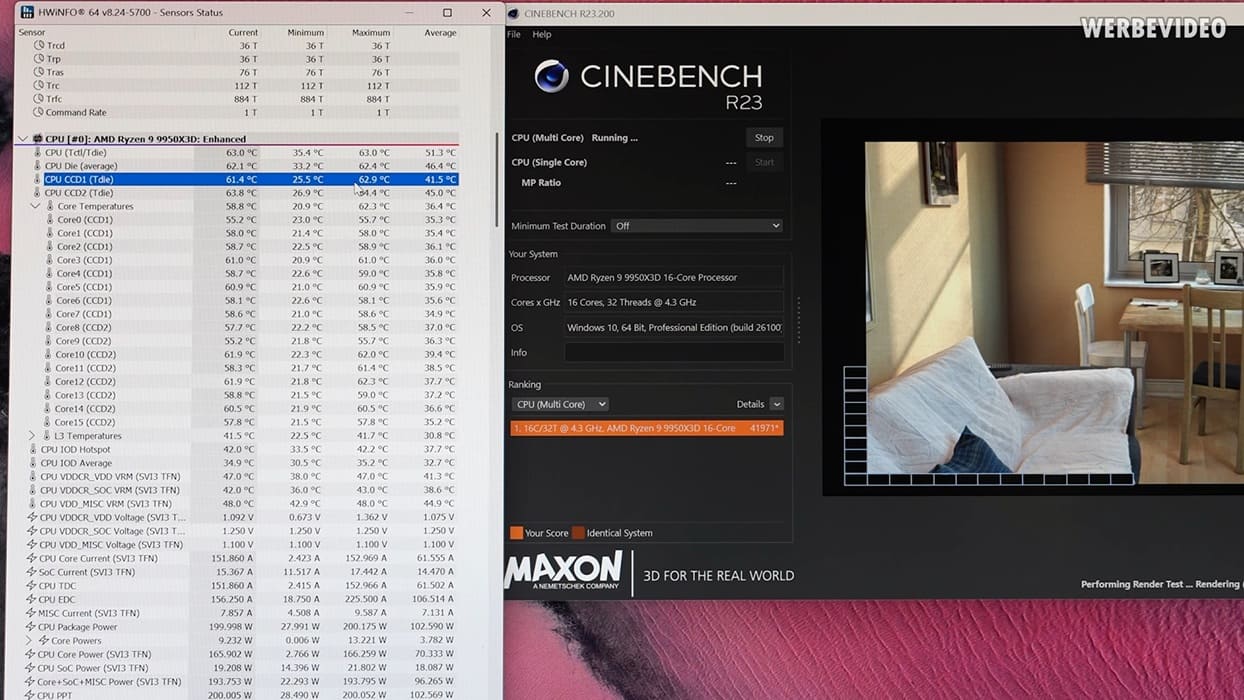
Task: Click lightning icon beside Core Powers
Action: pyautogui.click(x=43, y=641)
